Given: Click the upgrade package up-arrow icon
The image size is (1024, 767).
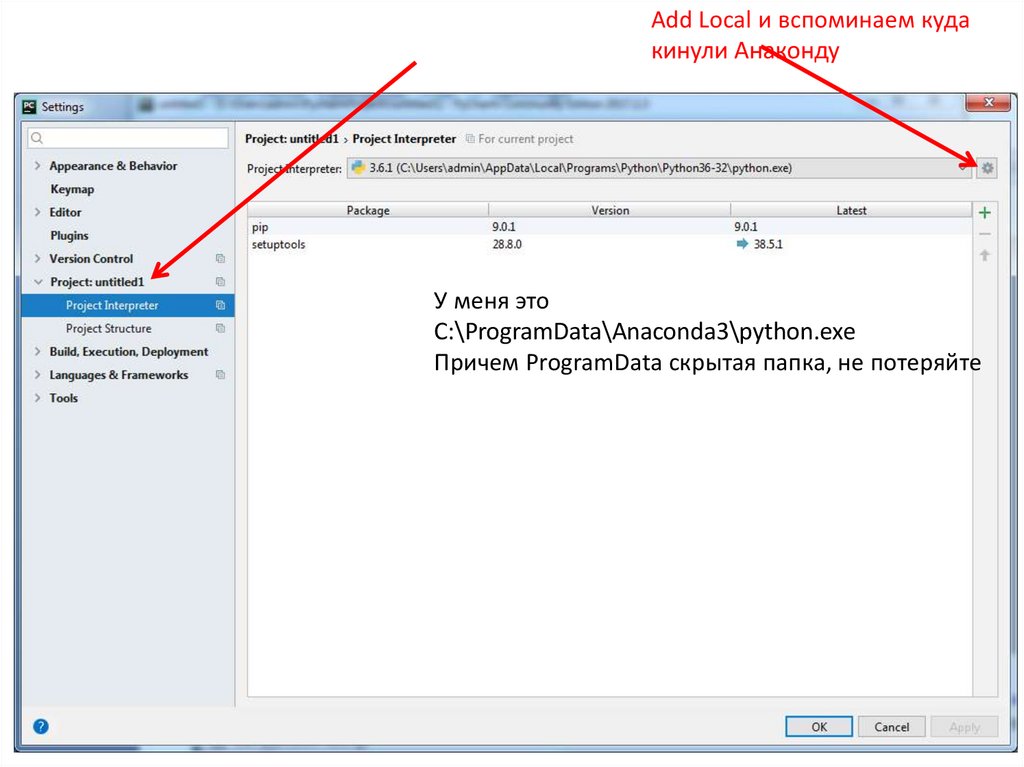Looking at the screenshot, I should coord(984,256).
